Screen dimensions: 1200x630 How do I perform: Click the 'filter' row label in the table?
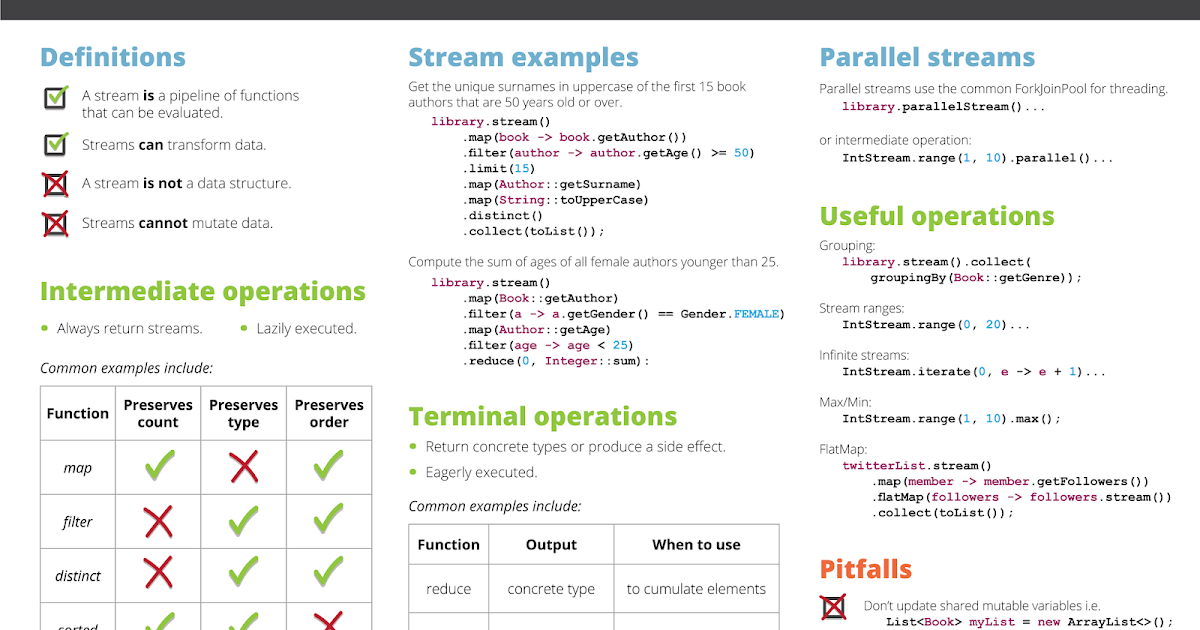(x=78, y=522)
